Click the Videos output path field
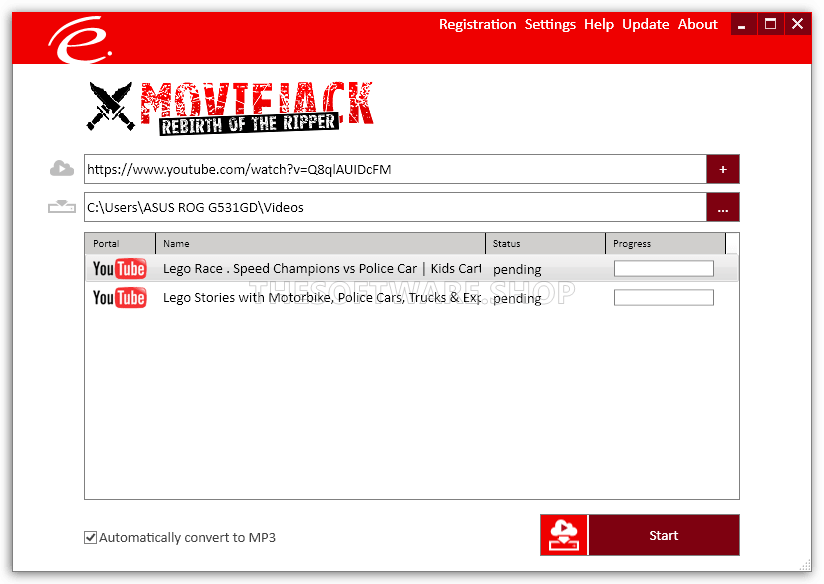Viewport: 824px width, 584px height. 395,207
